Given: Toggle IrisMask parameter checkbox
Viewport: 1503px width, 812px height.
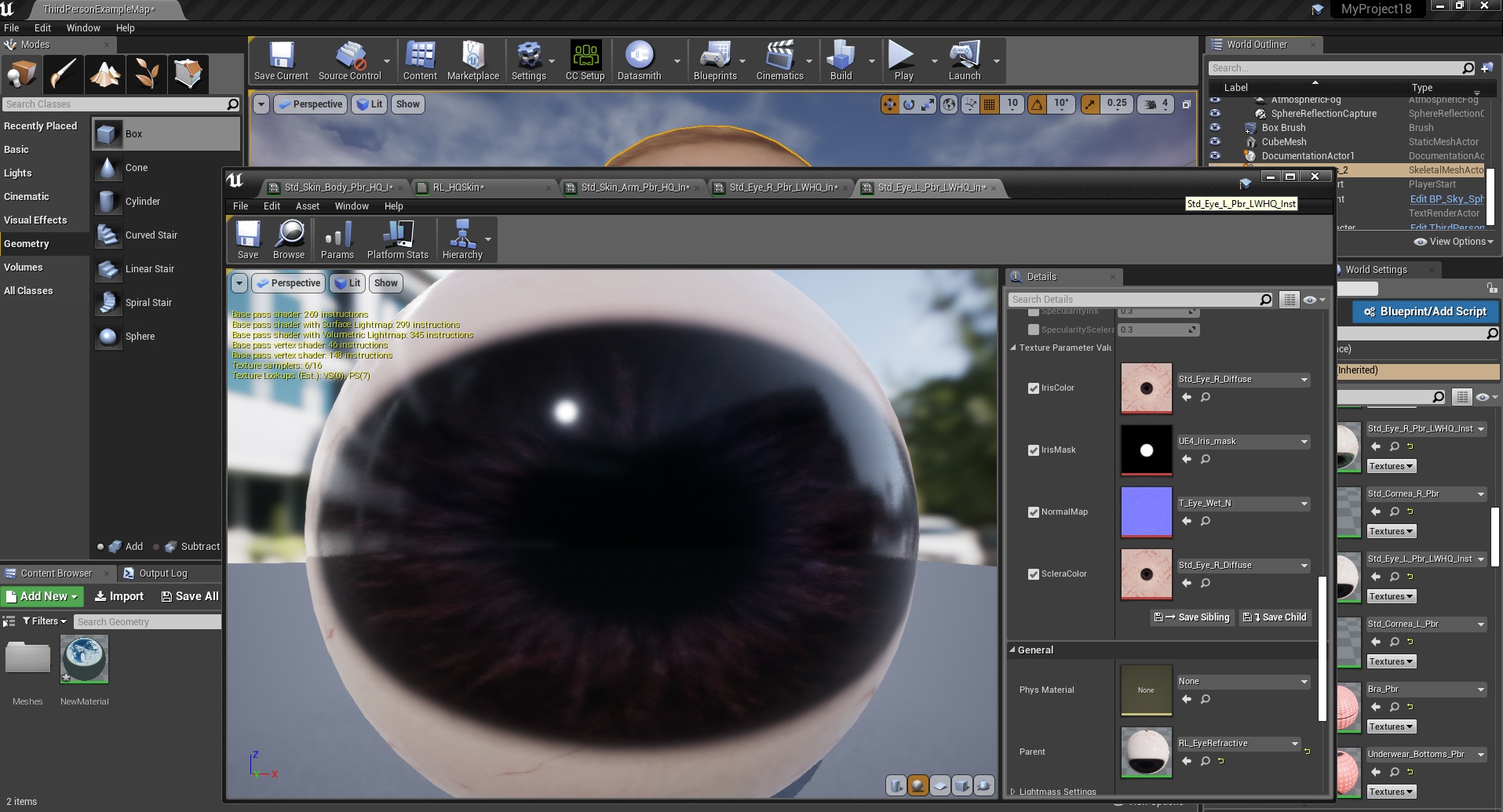Looking at the screenshot, I should click(1034, 450).
